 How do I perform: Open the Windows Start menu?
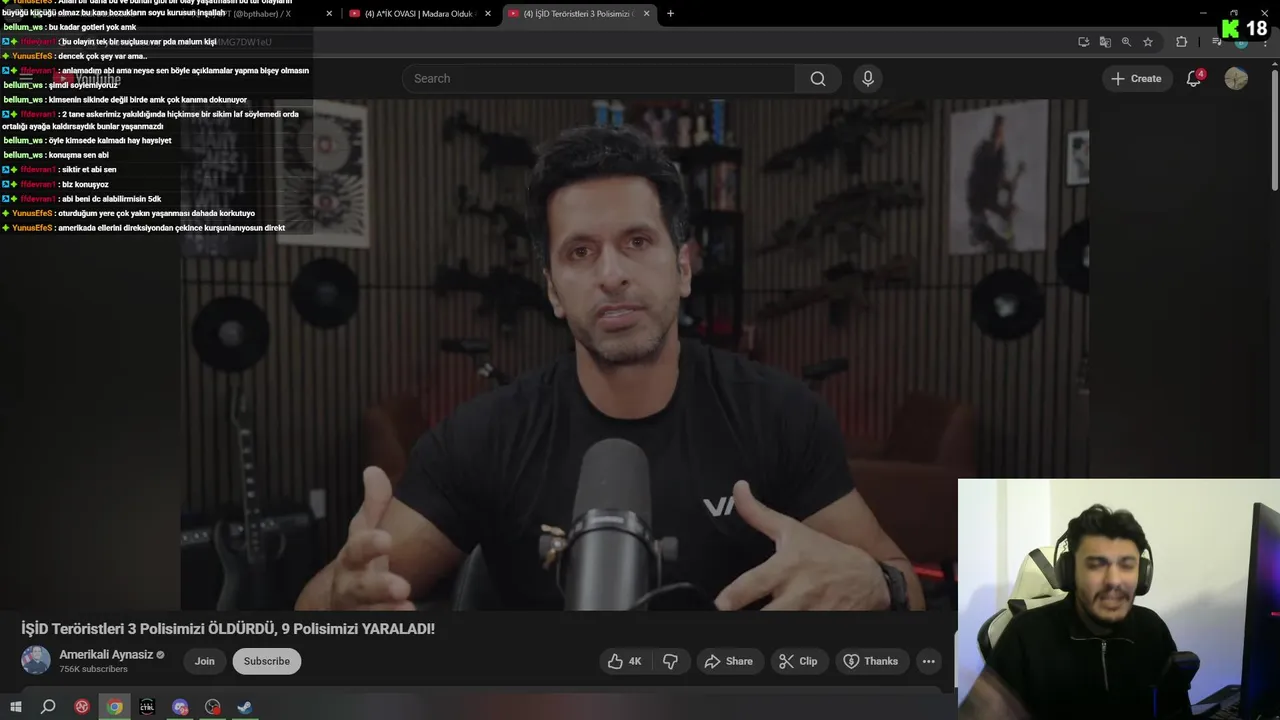16,707
